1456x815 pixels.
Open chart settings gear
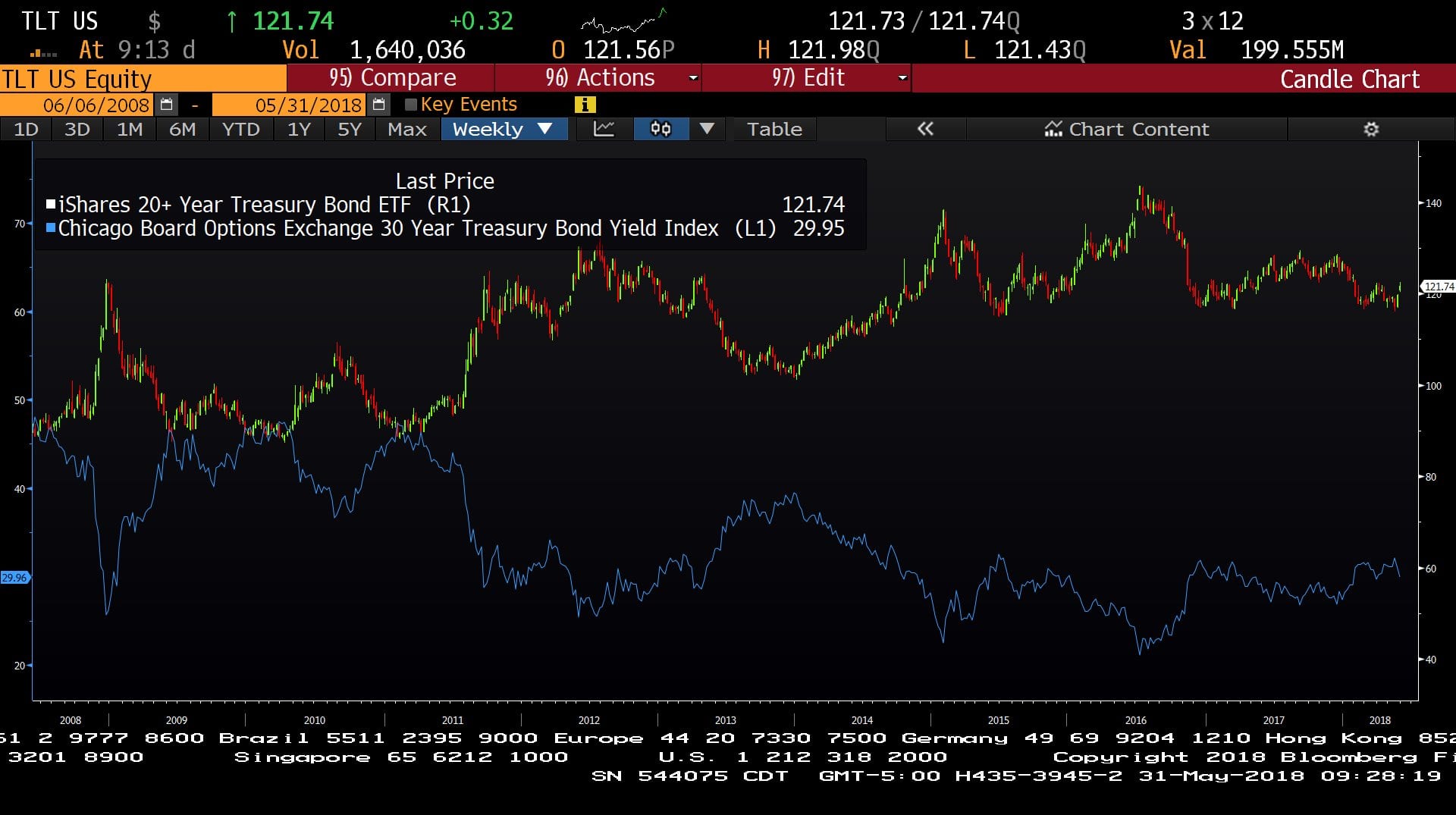tap(1371, 129)
